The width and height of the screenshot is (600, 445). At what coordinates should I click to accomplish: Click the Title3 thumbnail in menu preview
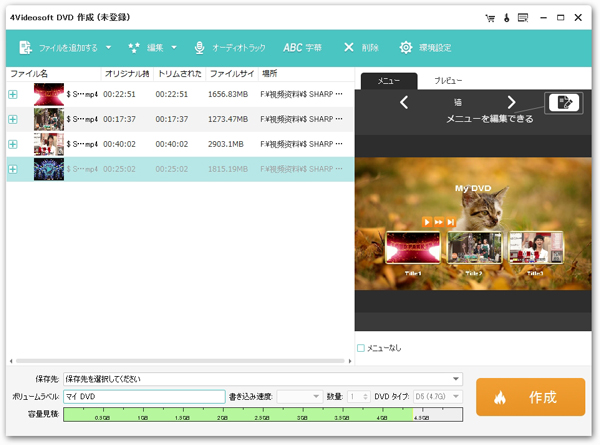[x=535, y=248]
